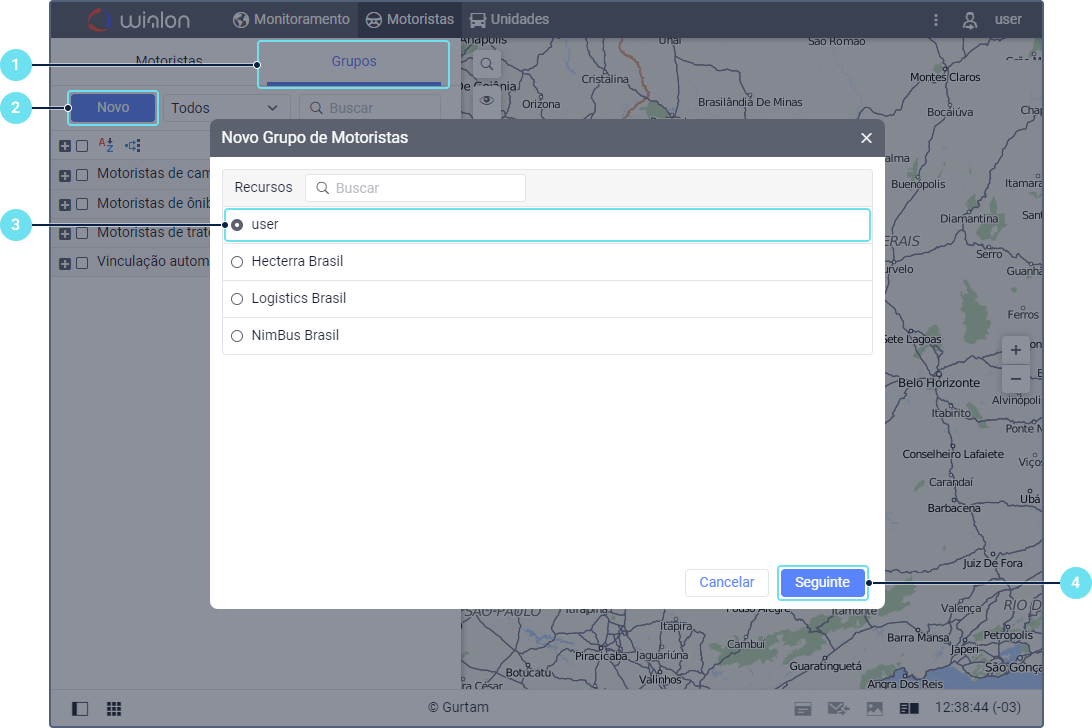Click the automatic binding icon in list header
This screenshot has height=728, width=1092.
pyautogui.click(x=132, y=145)
